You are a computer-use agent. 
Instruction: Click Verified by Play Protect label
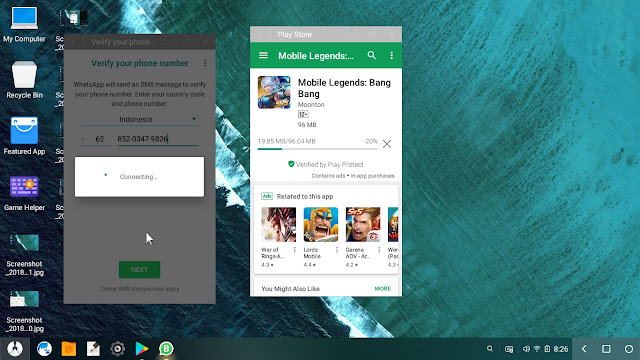tap(325, 164)
